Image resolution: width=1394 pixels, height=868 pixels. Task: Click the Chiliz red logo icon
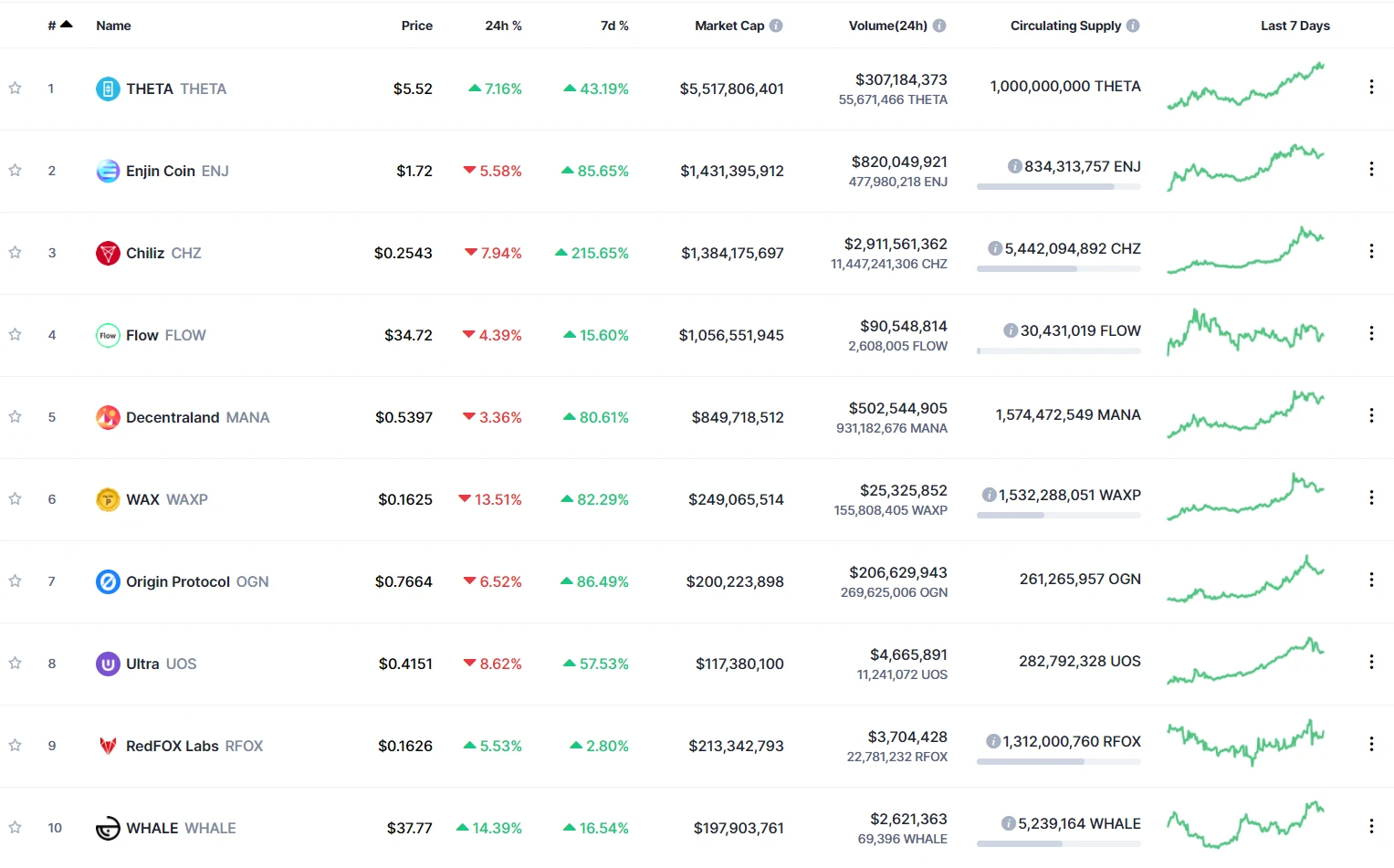click(x=108, y=253)
